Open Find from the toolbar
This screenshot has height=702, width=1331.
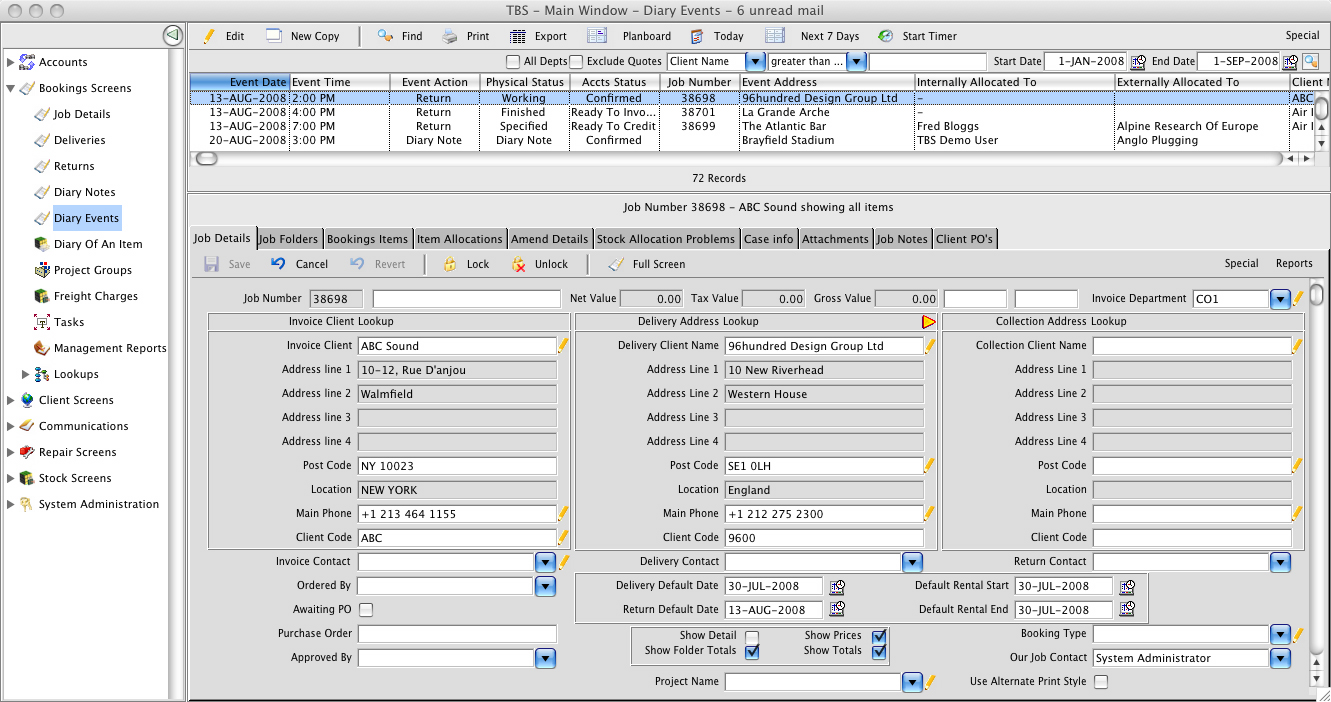[x=400, y=36]
